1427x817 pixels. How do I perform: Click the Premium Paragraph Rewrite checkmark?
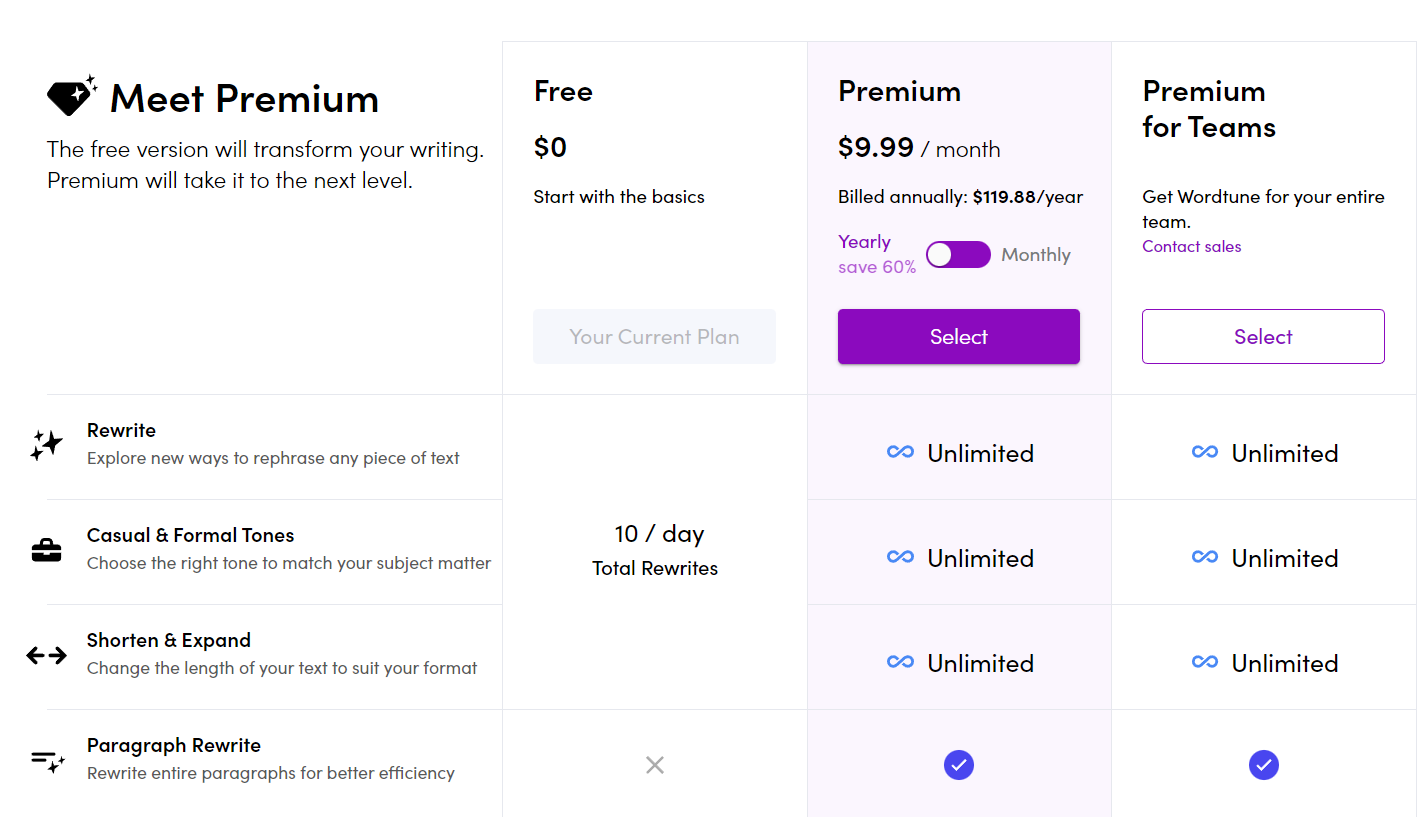[x=959, y=765]
